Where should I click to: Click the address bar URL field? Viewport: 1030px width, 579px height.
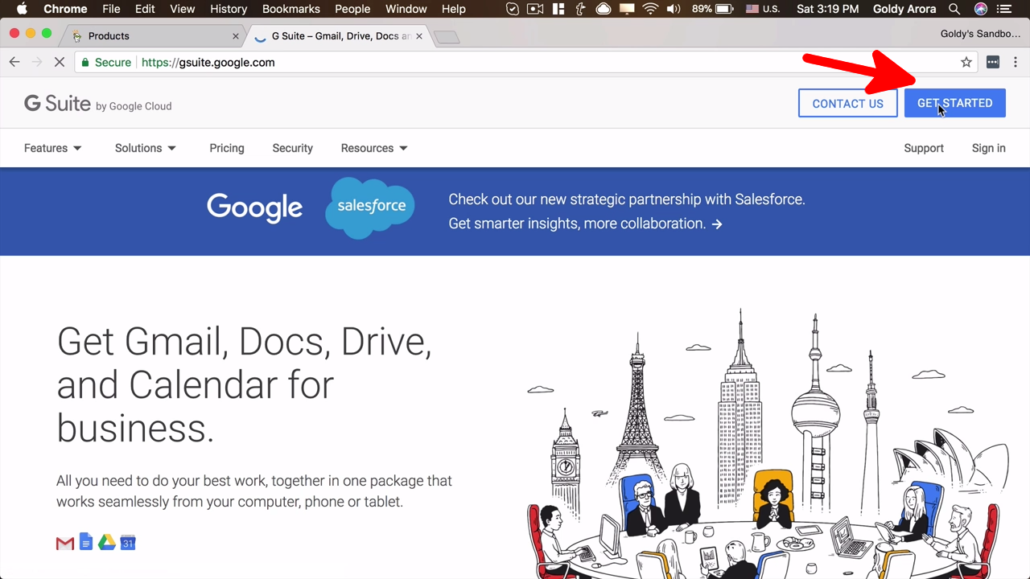tap(526, 62)
